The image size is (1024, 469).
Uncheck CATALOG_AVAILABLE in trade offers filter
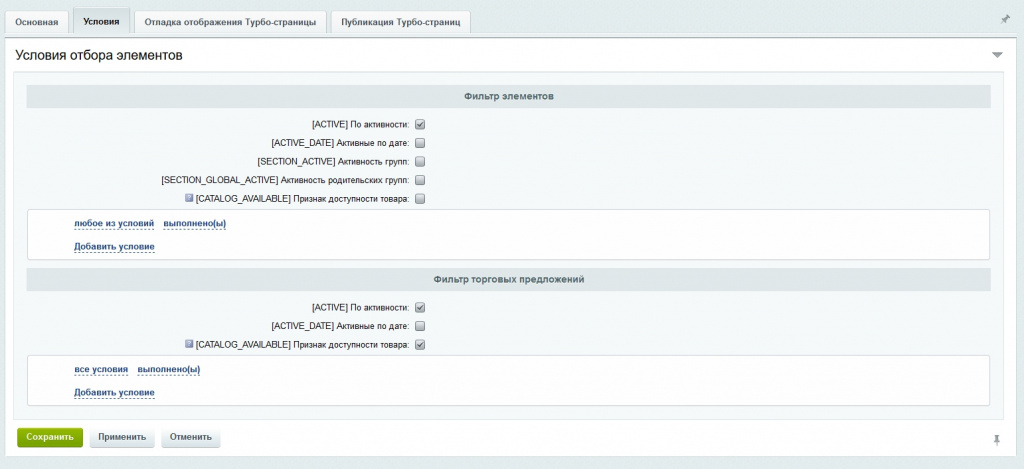click(420, 345)
